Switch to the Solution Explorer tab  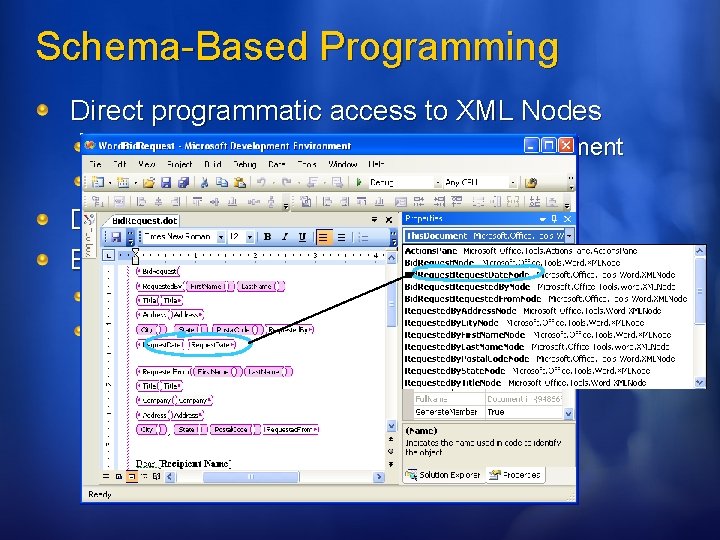[443, 475]
